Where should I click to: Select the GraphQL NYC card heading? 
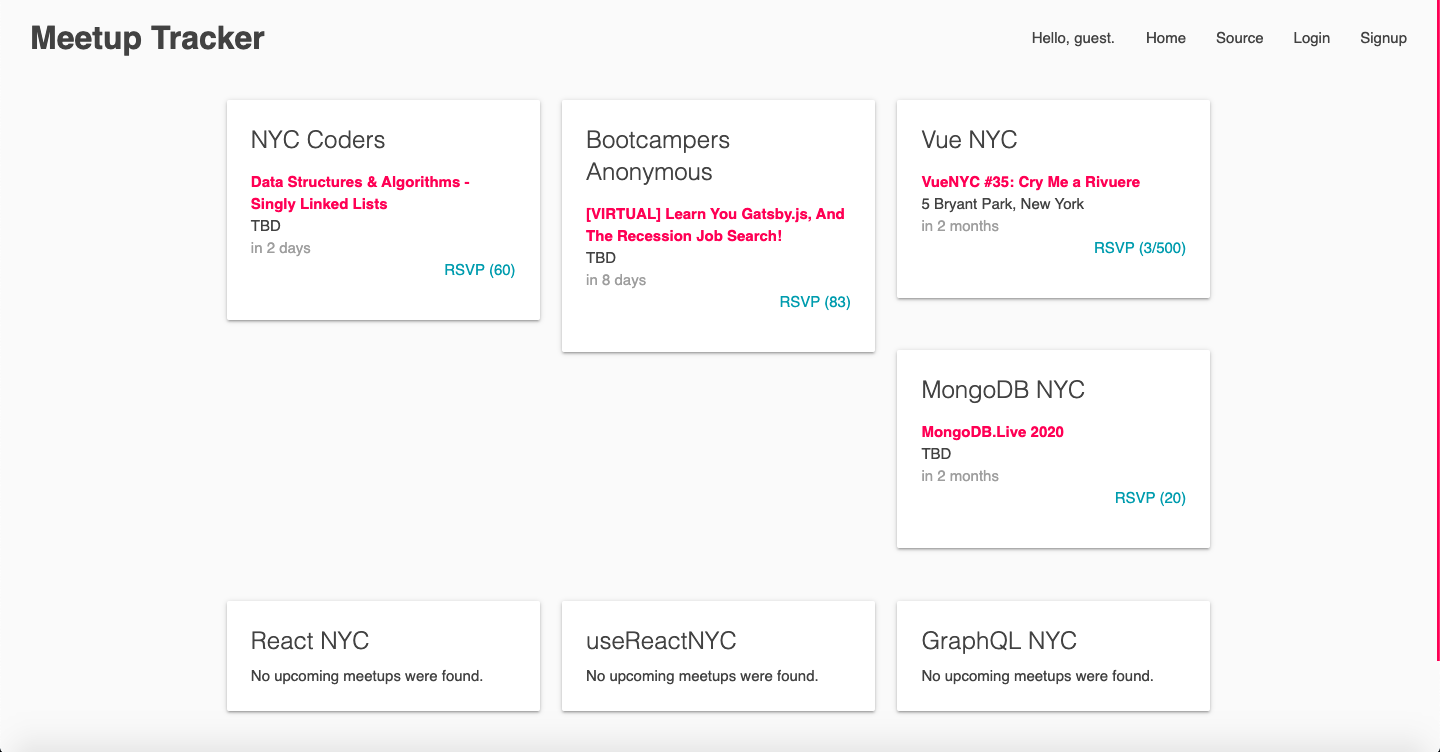click(999, 641)
